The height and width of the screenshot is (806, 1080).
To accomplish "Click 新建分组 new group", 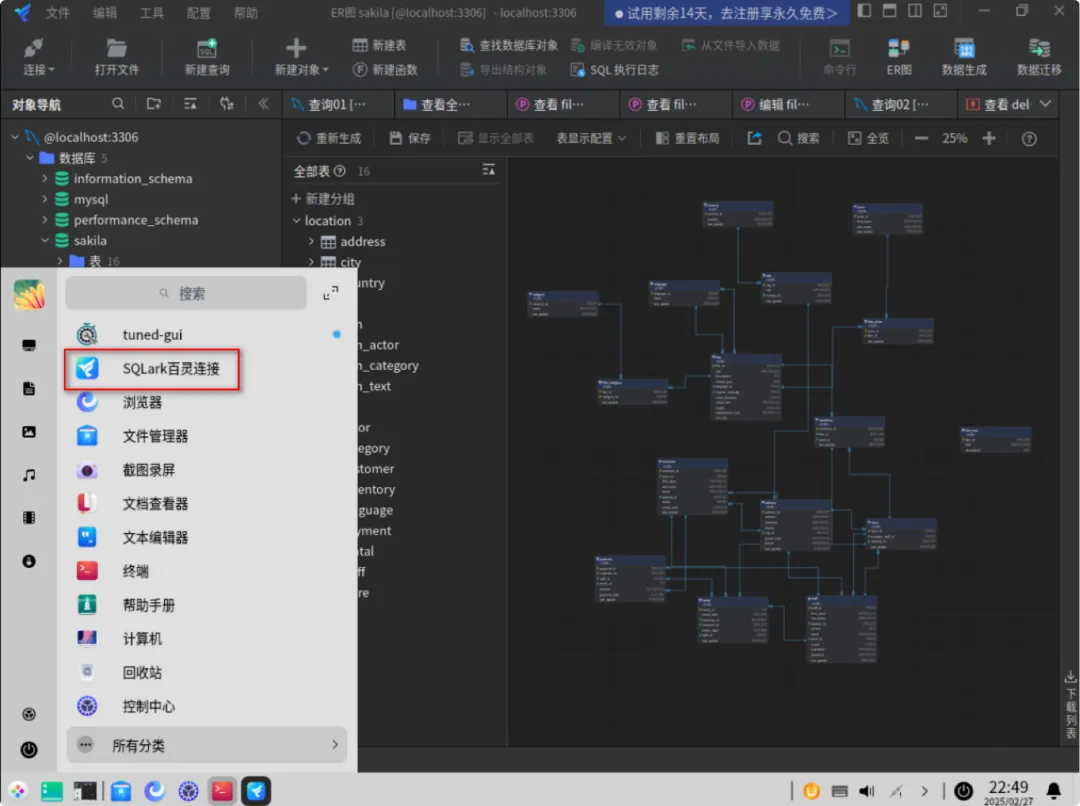I will pos(322,199).
